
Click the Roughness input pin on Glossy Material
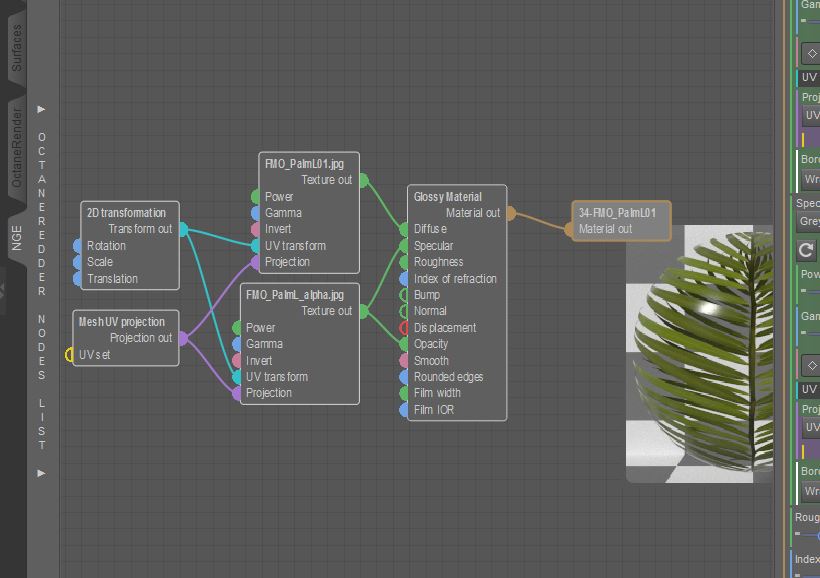tap(404, 262)
